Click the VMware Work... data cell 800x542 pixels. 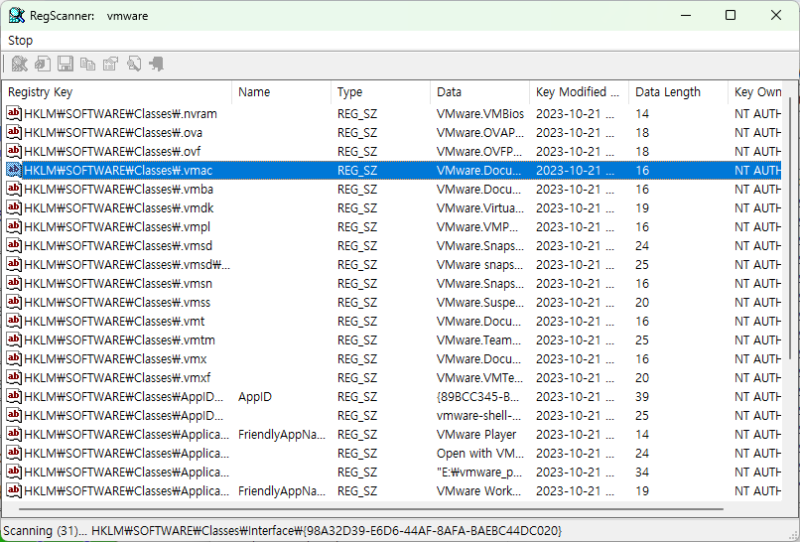[479, 491]
